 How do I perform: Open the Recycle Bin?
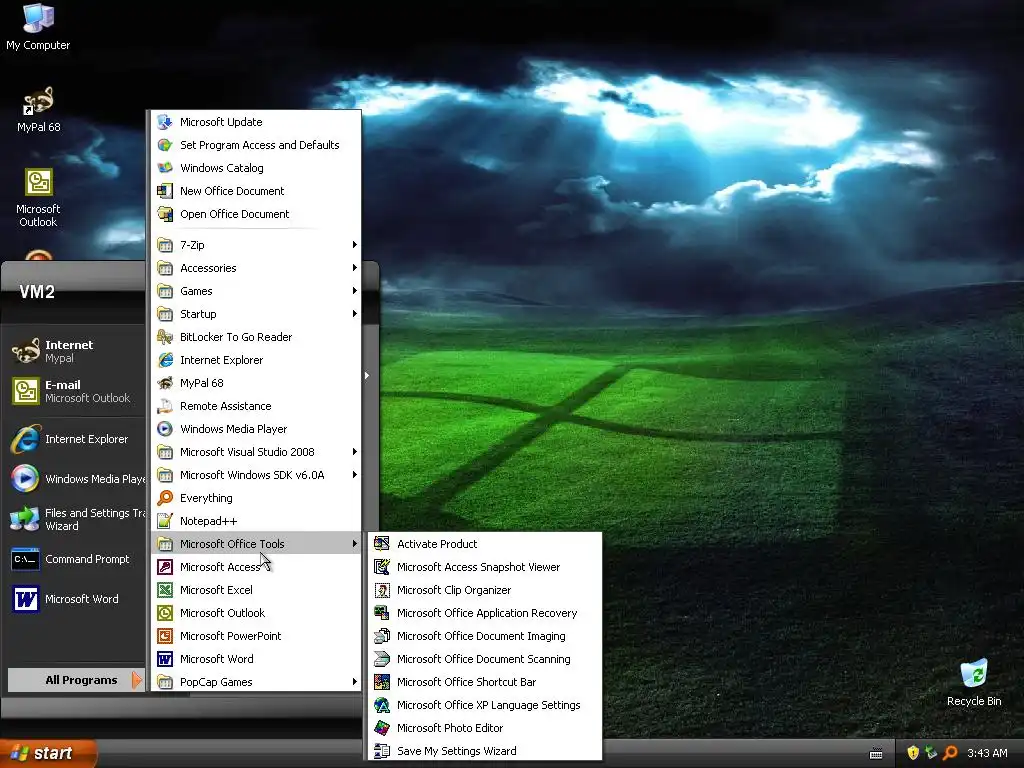(974, 682)
